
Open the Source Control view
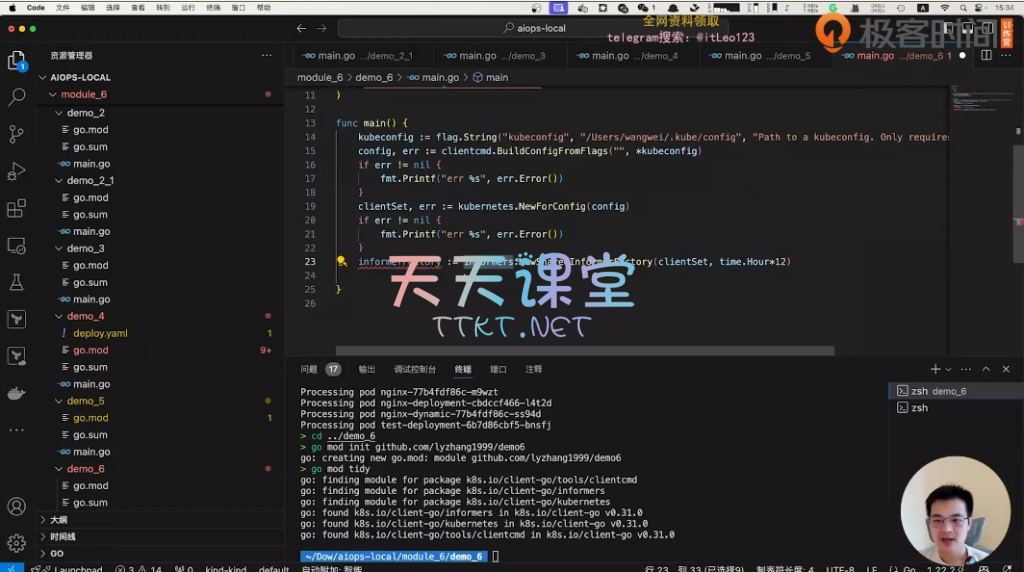coord(16,134)
